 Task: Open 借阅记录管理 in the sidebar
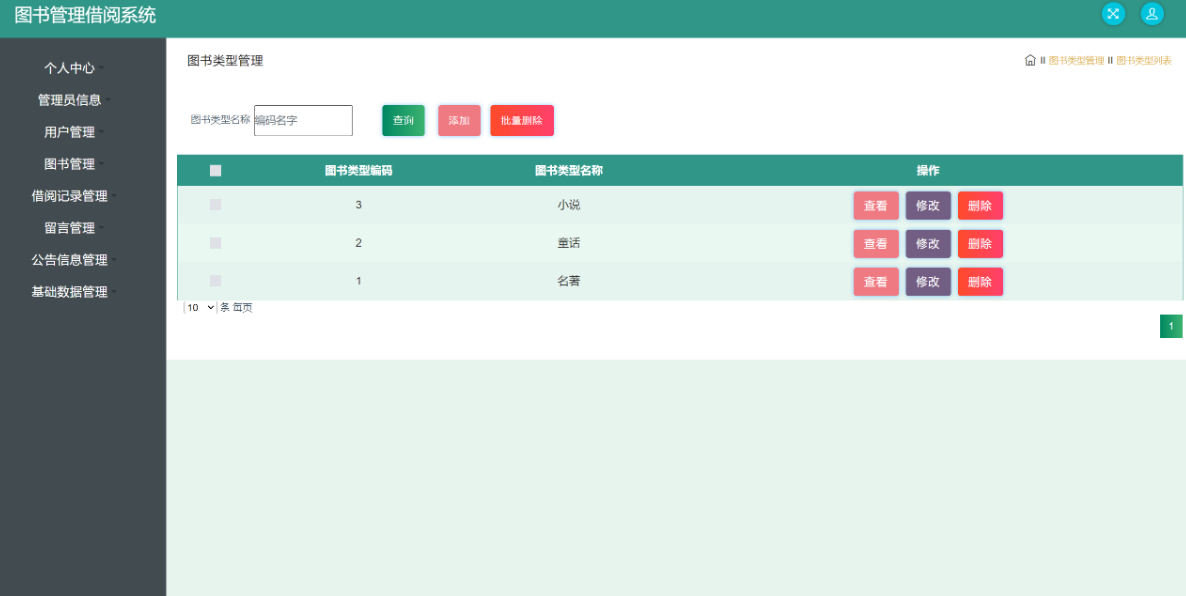(70, 196)
